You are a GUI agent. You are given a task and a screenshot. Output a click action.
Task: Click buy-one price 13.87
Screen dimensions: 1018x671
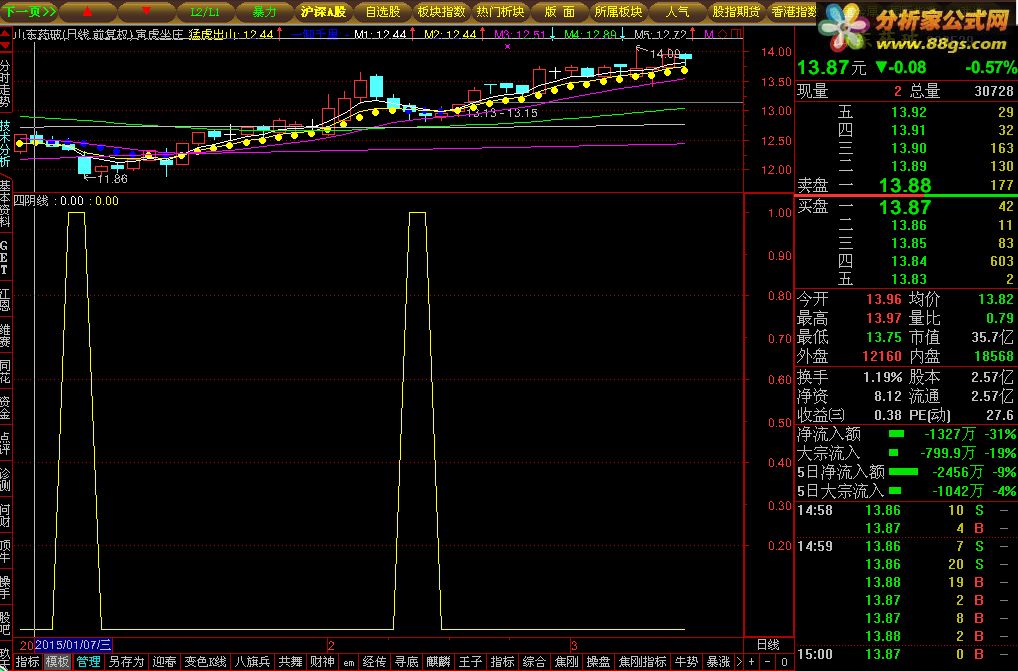tap(904, 208)
